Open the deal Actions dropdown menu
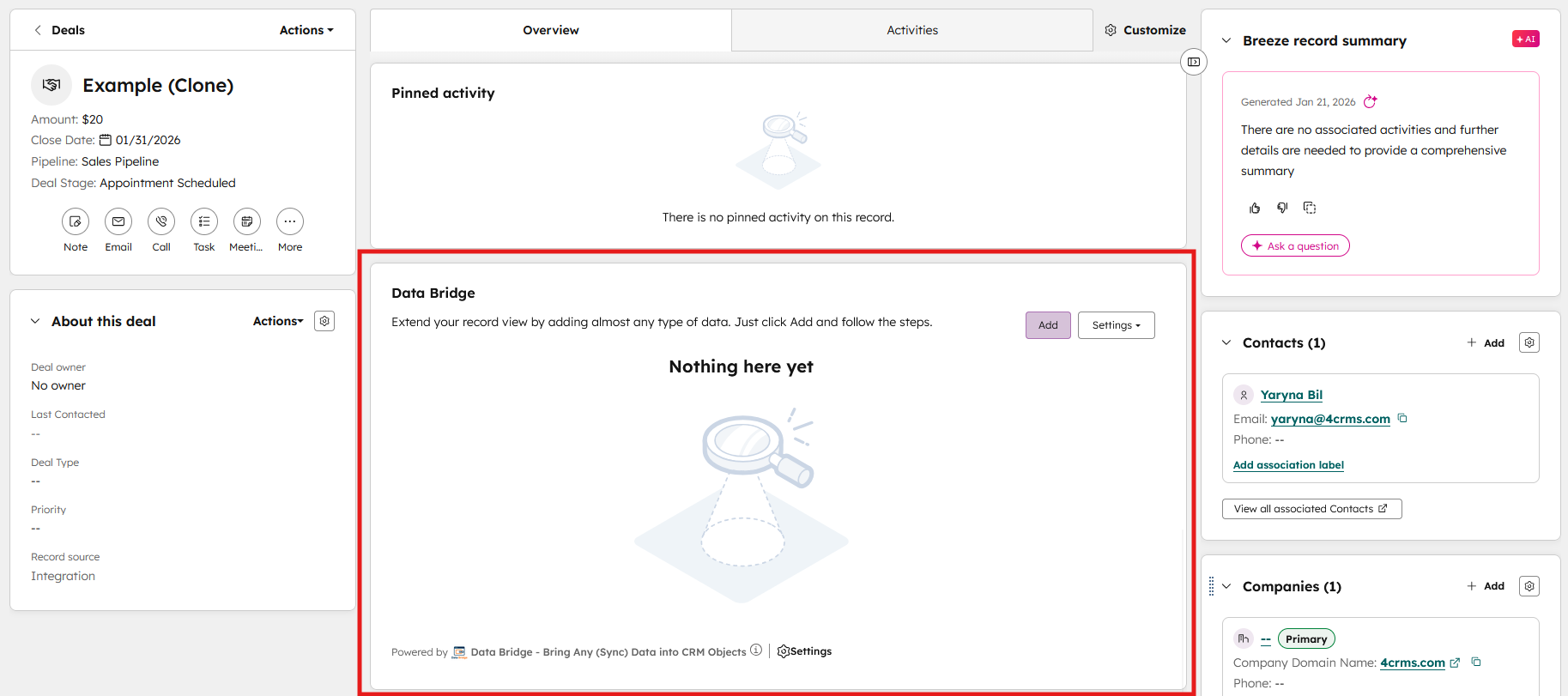Screen dimensions: 1568x696 (306, 30)
